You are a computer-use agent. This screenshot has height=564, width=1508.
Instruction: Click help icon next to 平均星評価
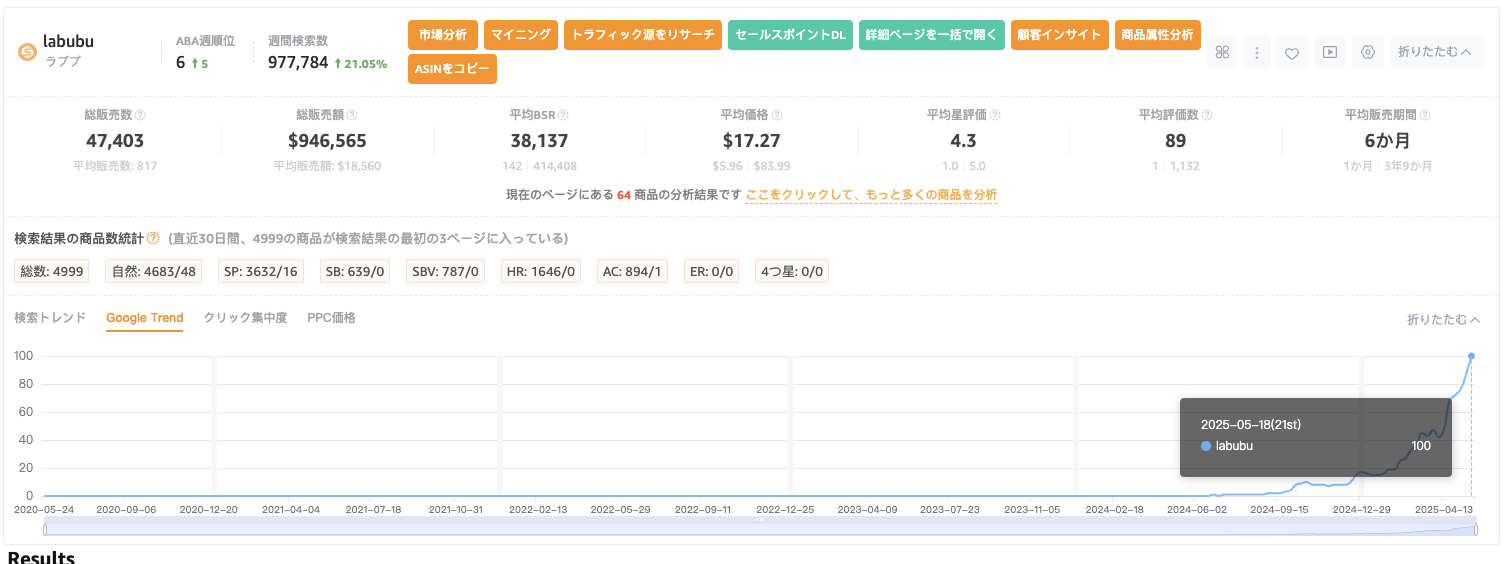[x=995, y=115]
